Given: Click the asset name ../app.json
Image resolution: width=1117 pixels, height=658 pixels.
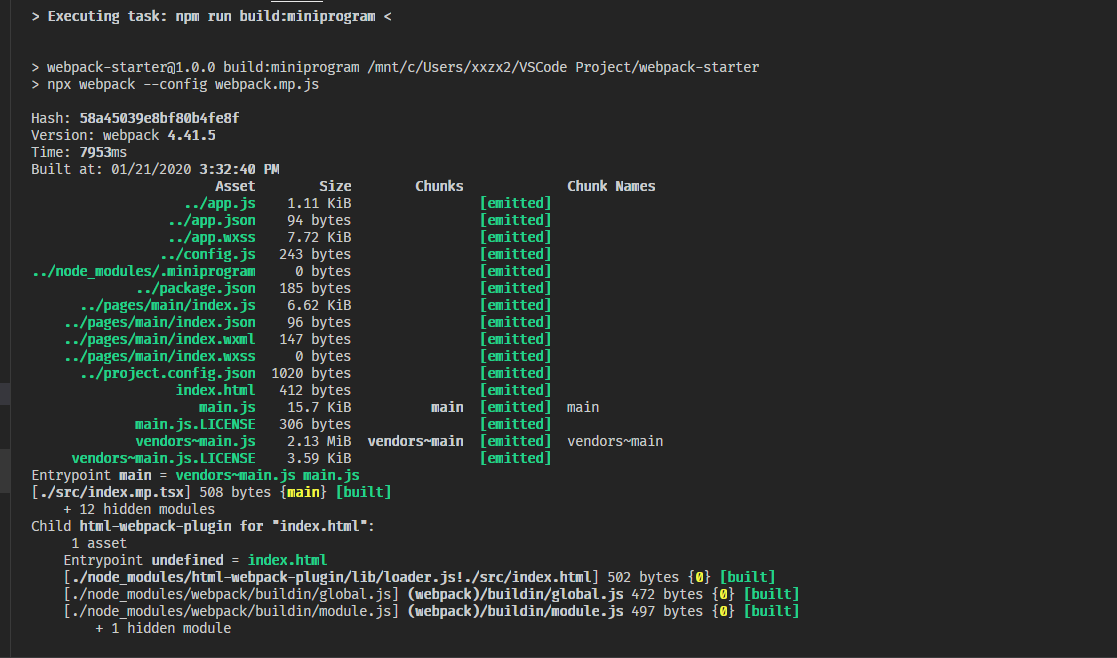Looking at the screenshot, I should (x=212, y=221).
